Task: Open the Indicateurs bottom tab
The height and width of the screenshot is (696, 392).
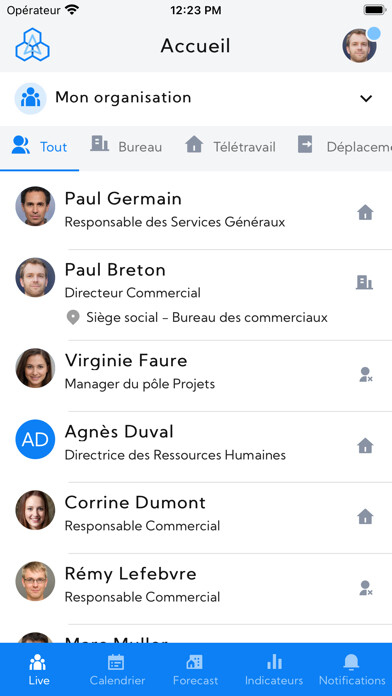Action: point(274,669)
